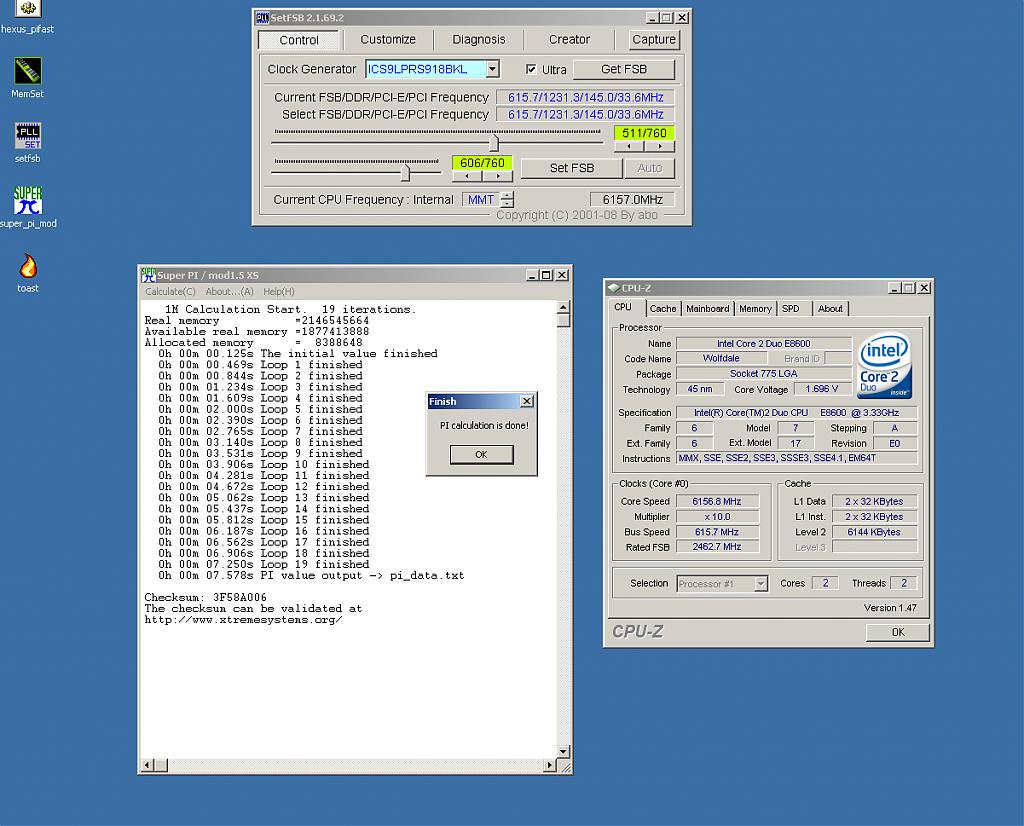The height and width of the screenshot is (826, 1024).
Task: Click the Auto button in SetFSB
Action: point(650,168)
